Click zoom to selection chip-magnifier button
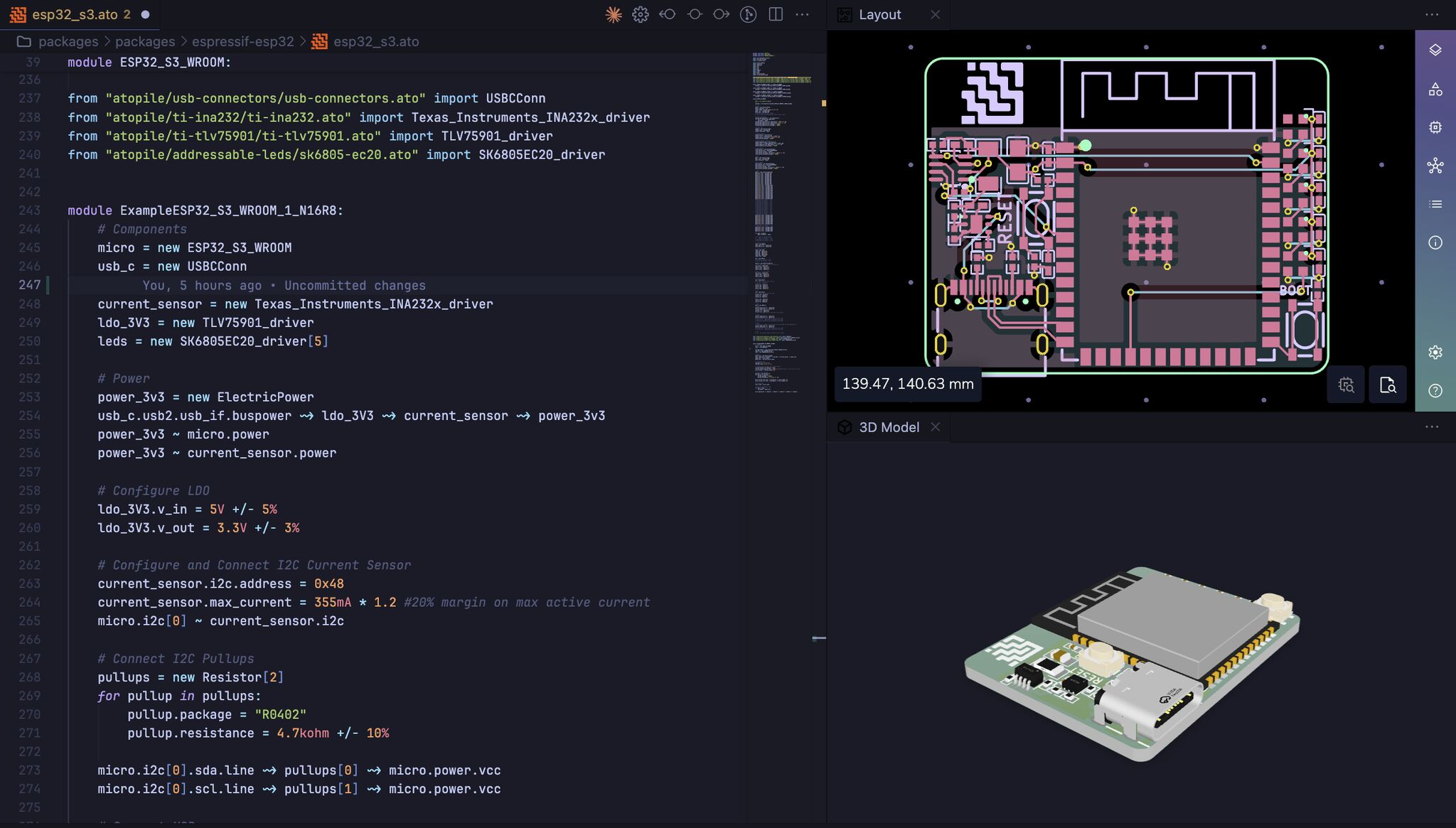Viewport: 1456px width, 828px height. 1346,385
